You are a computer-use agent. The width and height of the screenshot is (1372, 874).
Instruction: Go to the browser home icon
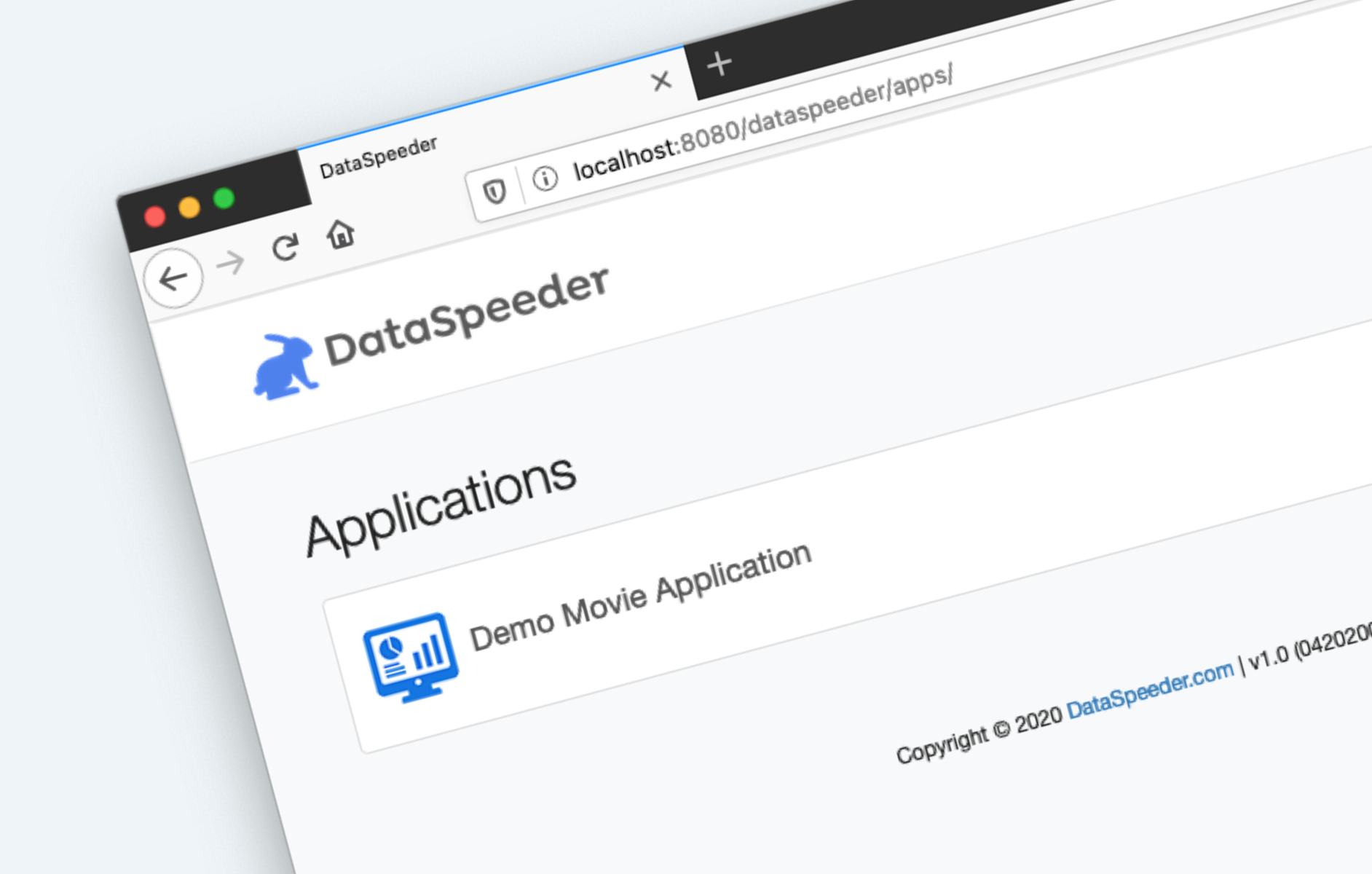click(340, 235)
